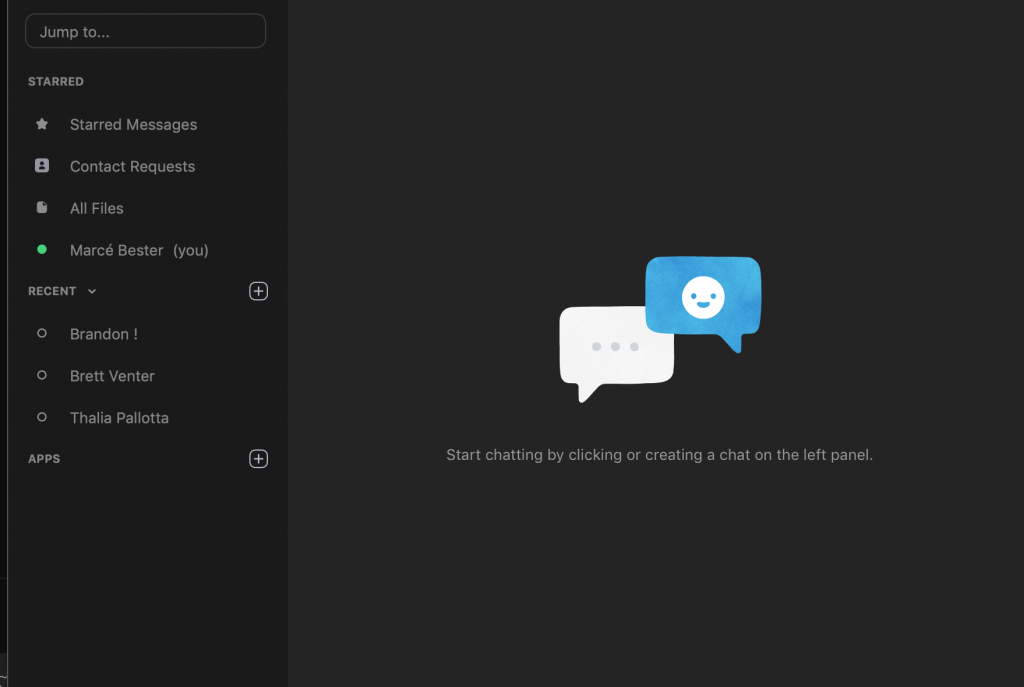The width and height of the screenshot is (1024, 687).
Task: Click the plus icon next to APPS
Action: click(258, 459)
